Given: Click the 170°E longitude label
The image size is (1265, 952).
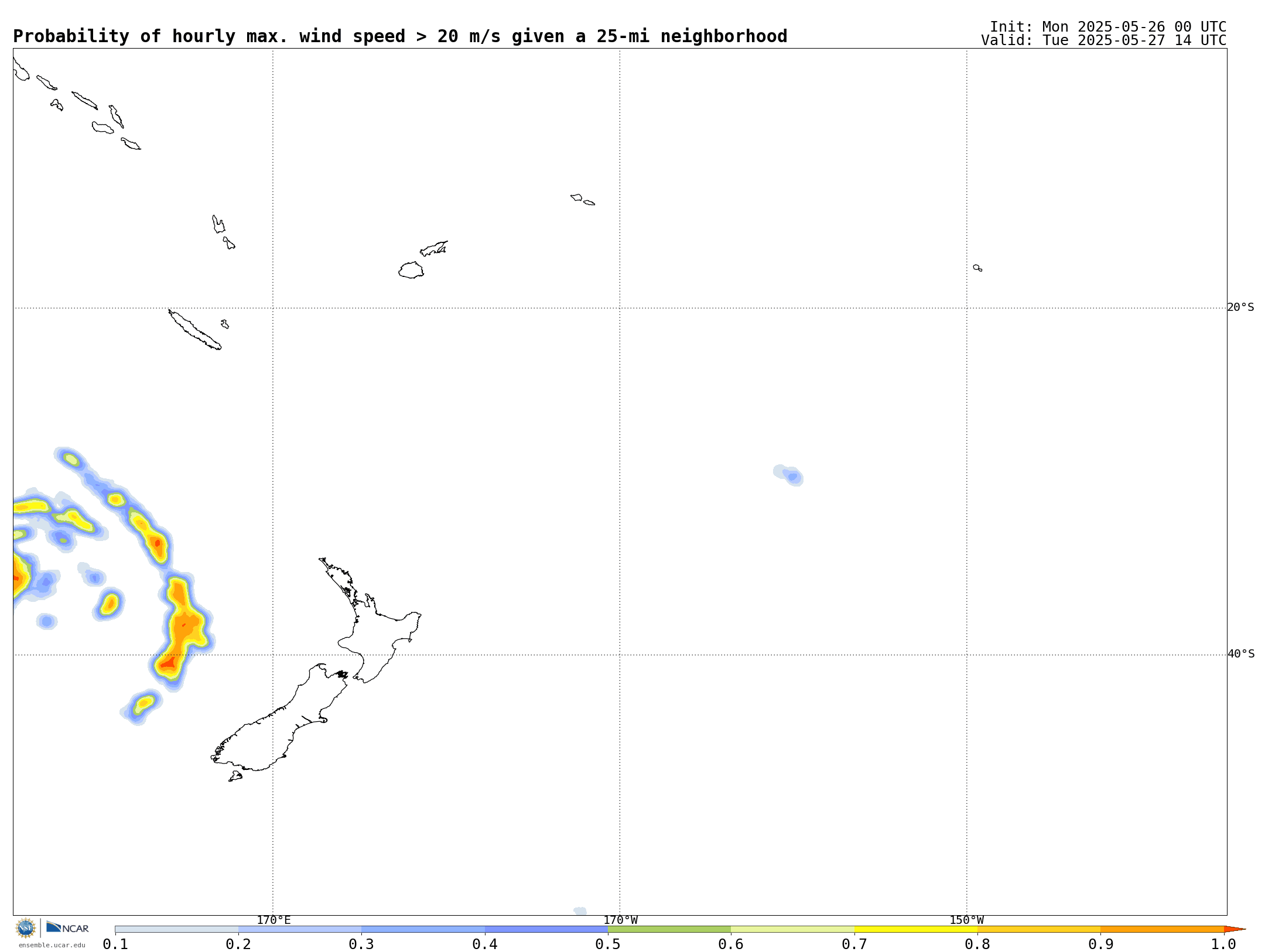Looking at the screenshot, I should tap(273, 920).
